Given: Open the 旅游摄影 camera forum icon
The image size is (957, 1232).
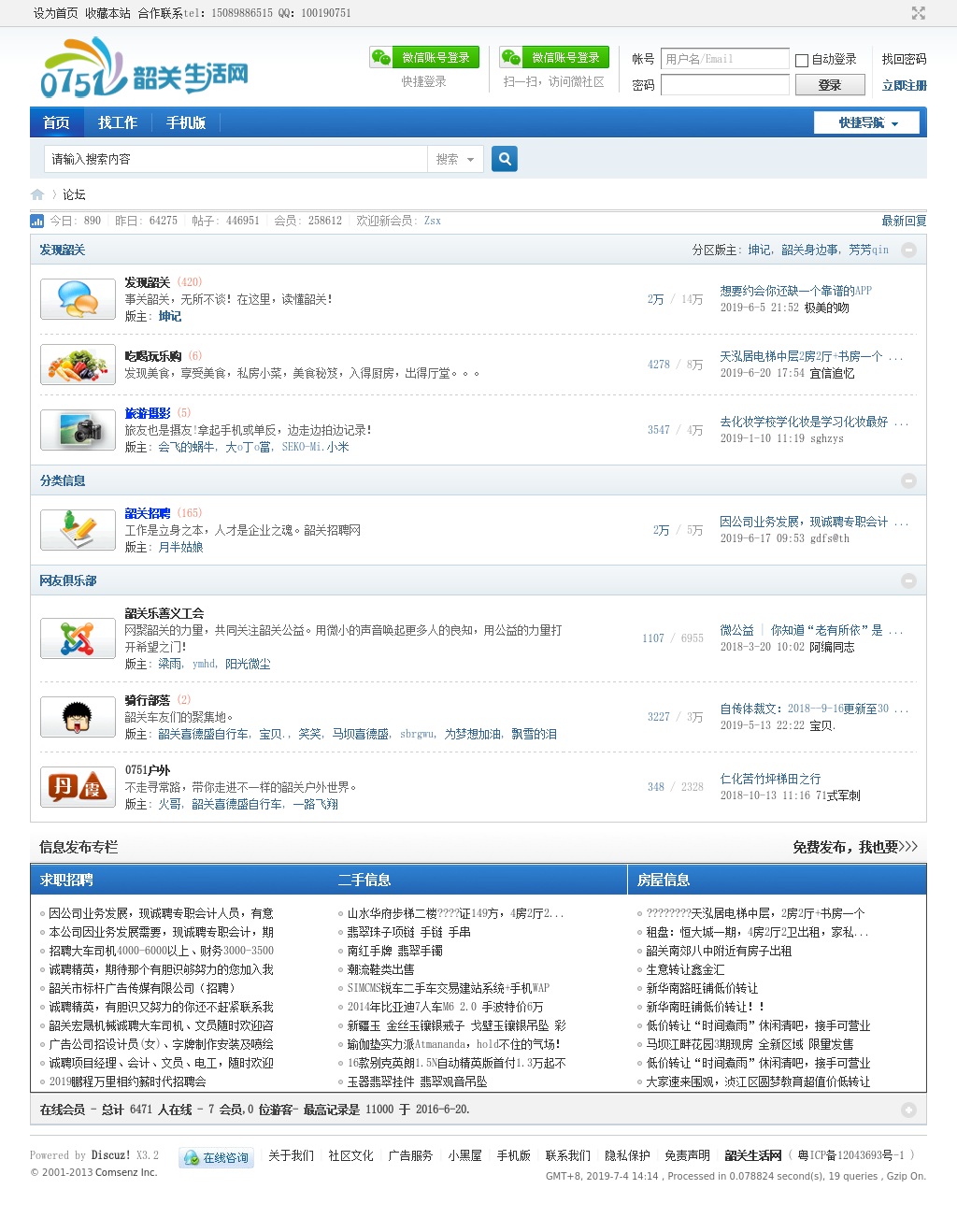Looking at the screenshot, I should click(78, 430).
